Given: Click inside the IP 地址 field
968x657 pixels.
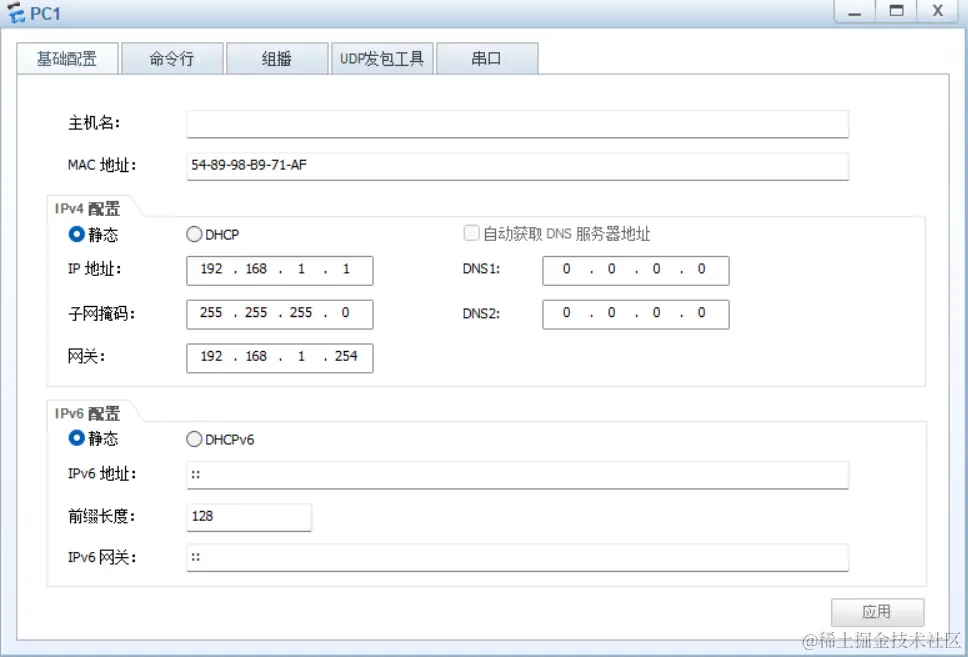Looking at the screenshot, I should tap(279, 270).
